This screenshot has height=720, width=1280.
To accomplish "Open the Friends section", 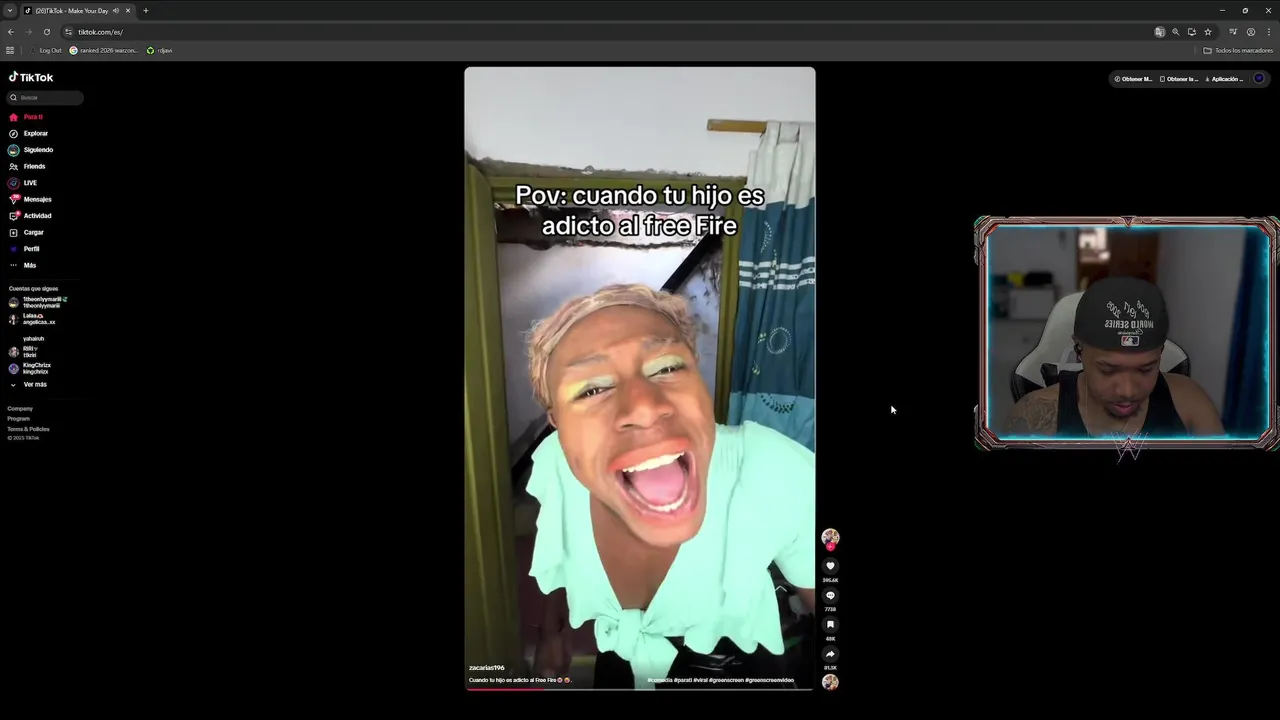I will click(x=28, y=166).
